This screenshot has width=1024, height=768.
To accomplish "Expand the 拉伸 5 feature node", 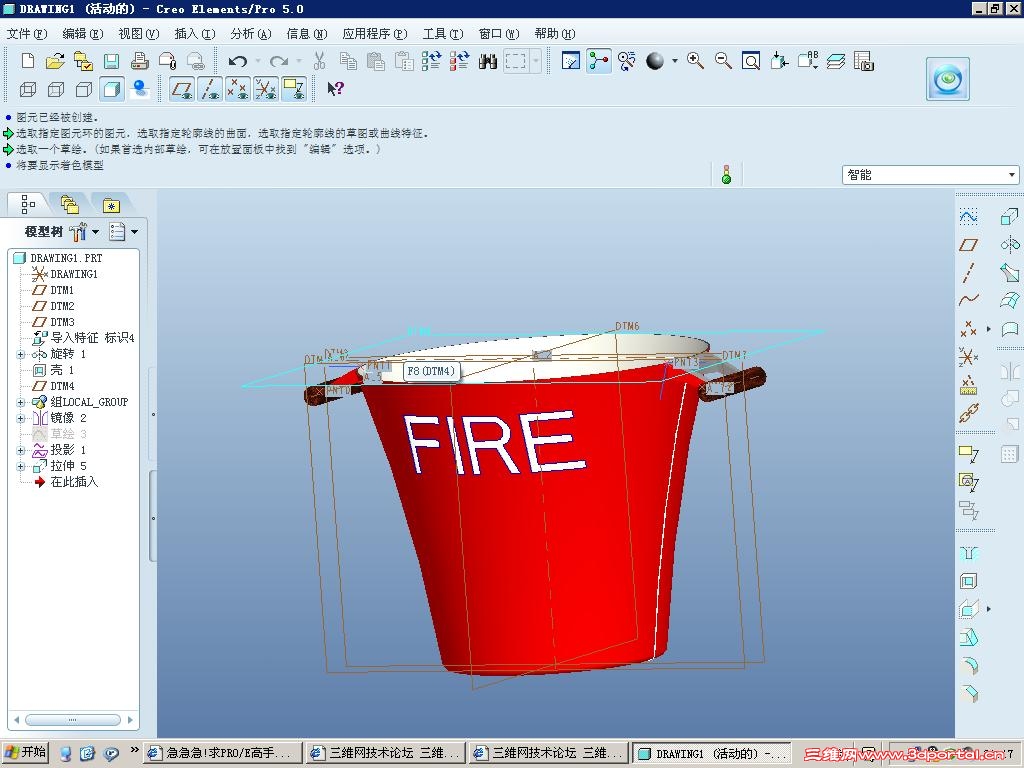I will [20, 465].
